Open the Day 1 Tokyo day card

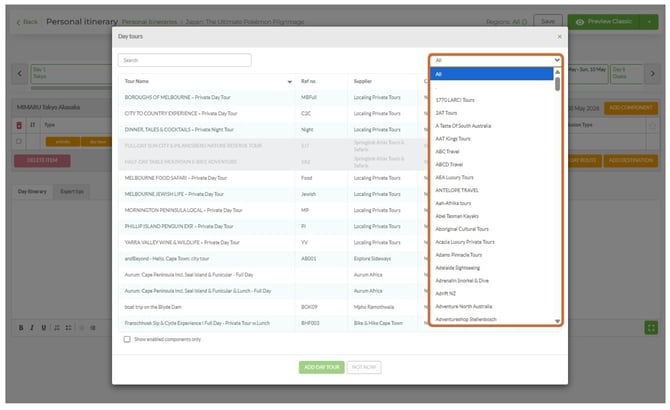71,73
